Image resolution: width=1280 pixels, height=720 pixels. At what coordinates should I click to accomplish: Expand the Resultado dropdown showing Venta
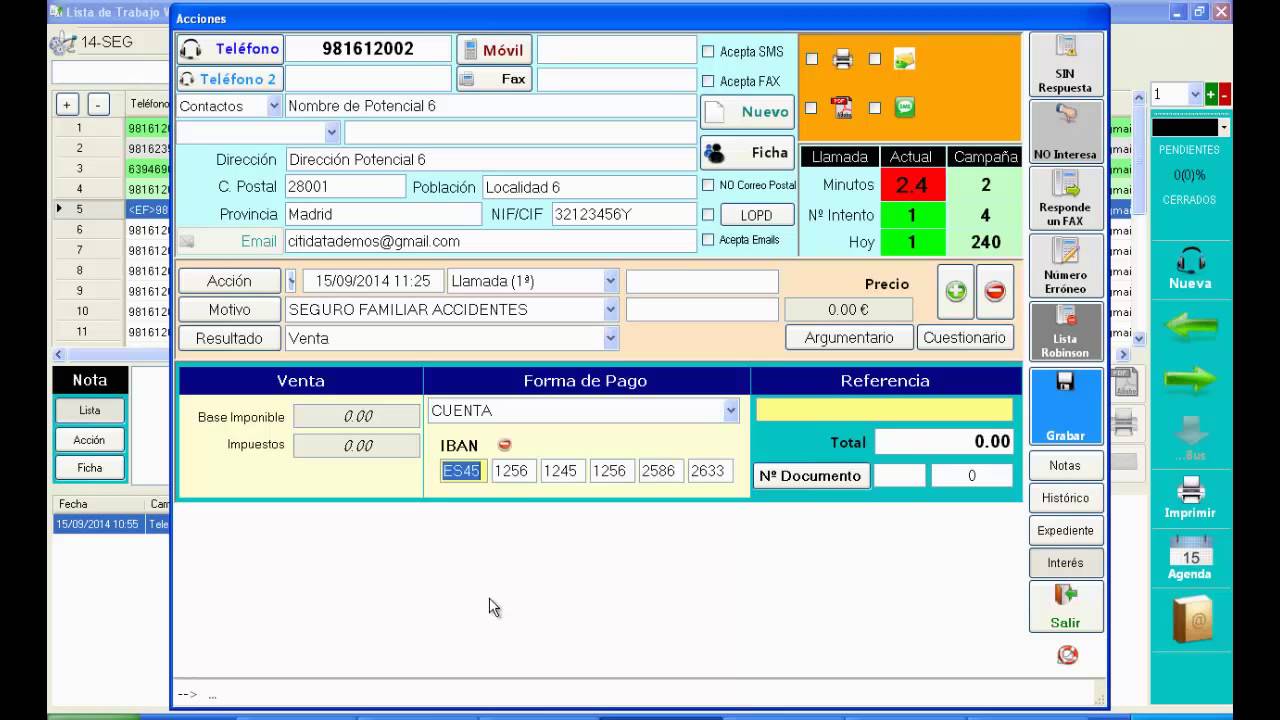point(610,339)
